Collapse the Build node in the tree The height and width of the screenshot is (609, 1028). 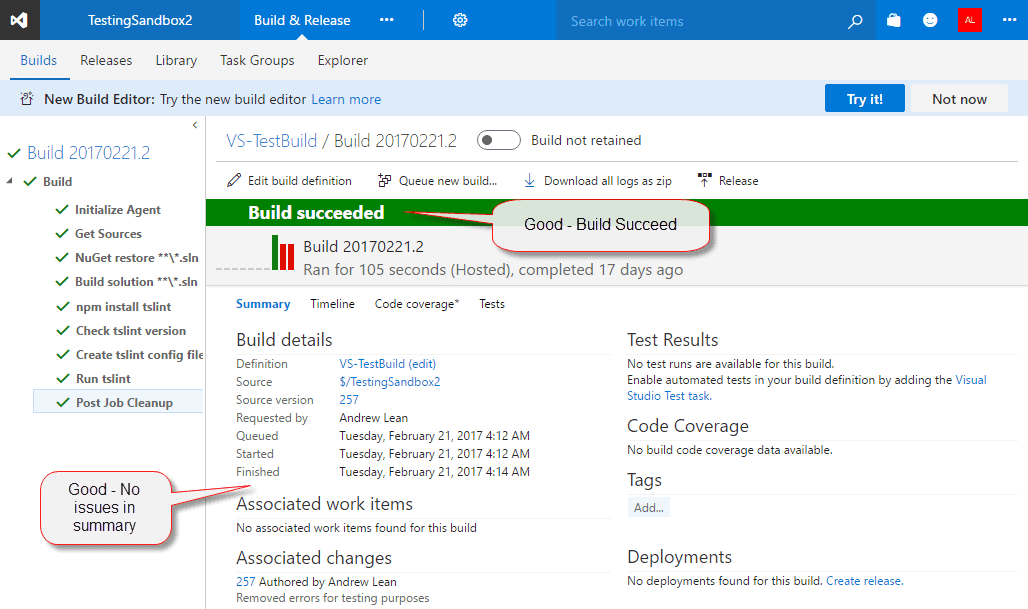point(10,182)
